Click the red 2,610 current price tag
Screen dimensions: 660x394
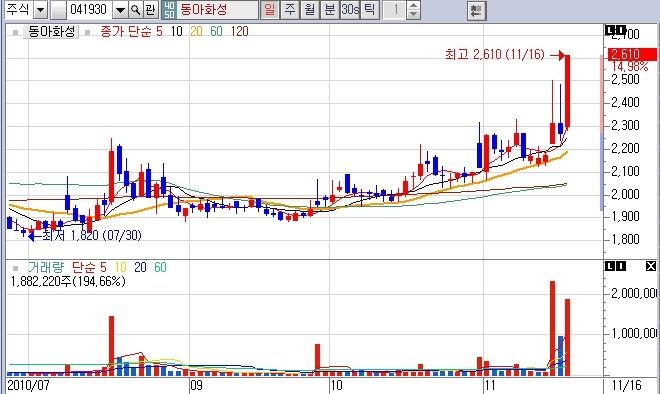point(632,54)
